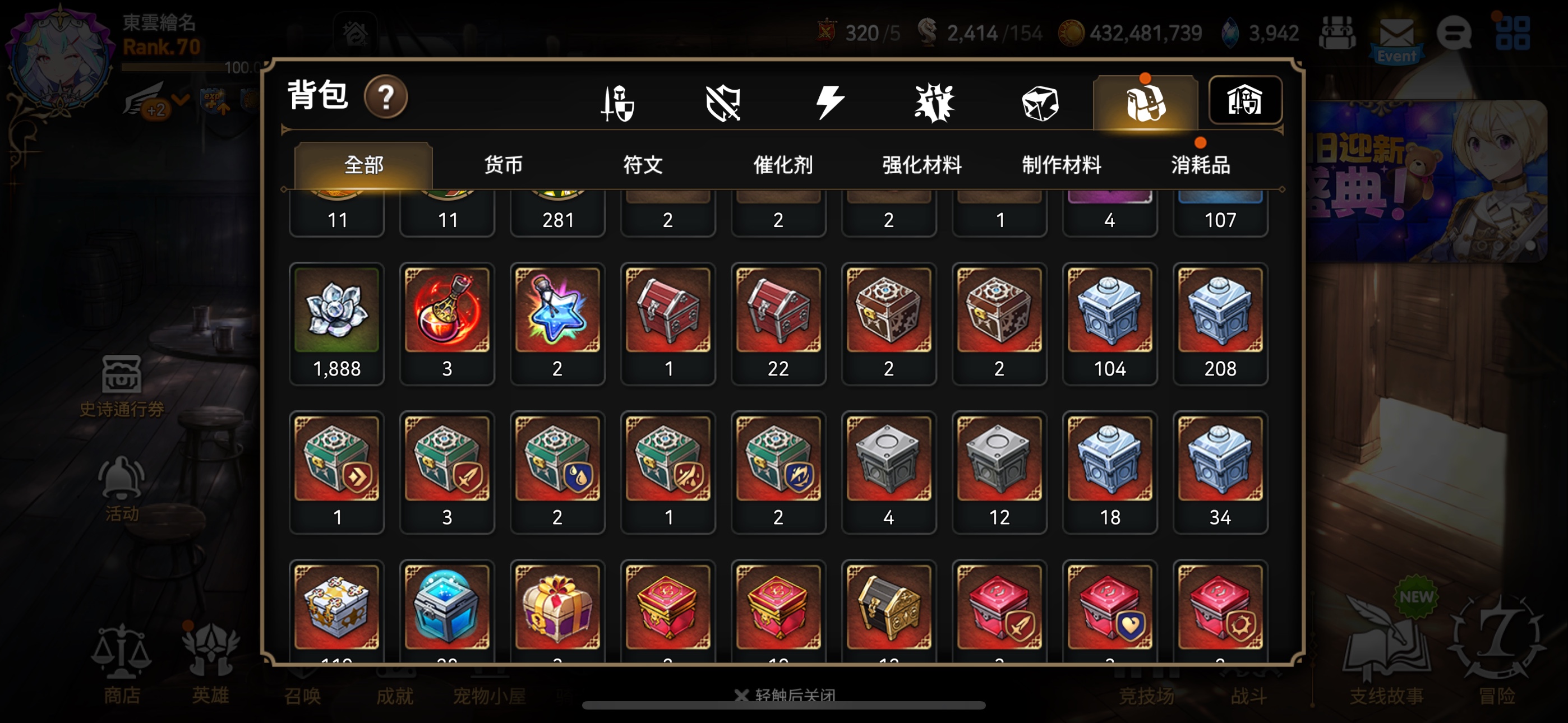Open the backpack items category icon
The image size is (1568, 723).
[1145, 102]
